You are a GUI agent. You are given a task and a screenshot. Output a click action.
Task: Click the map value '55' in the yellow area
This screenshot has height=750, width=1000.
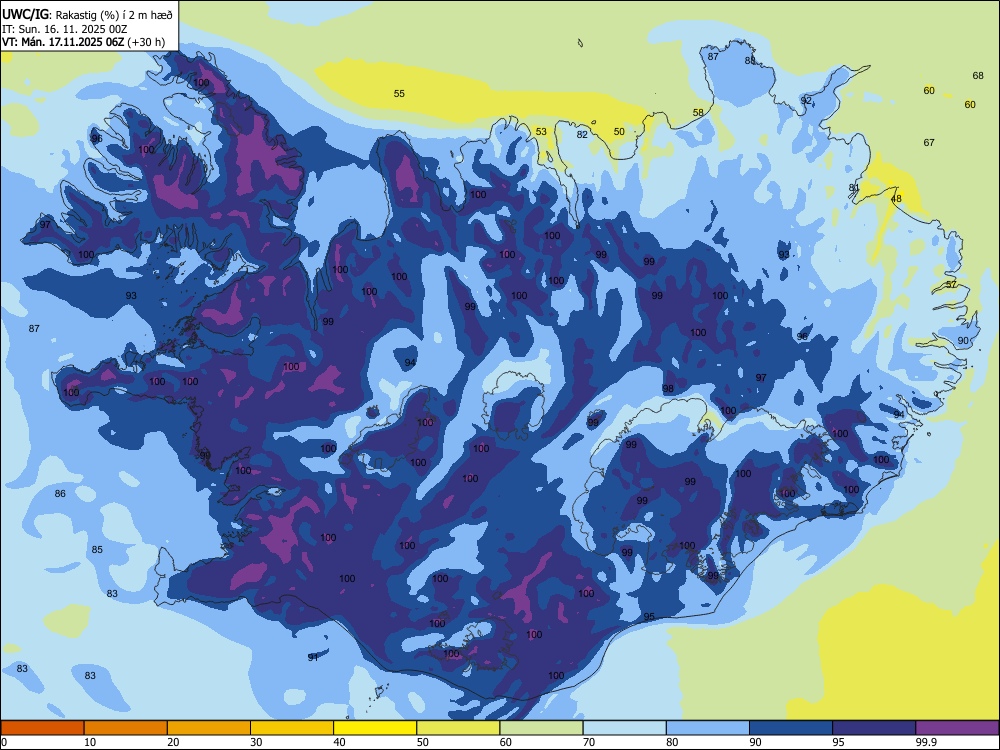pyautogui.click(x=399, y=94)
